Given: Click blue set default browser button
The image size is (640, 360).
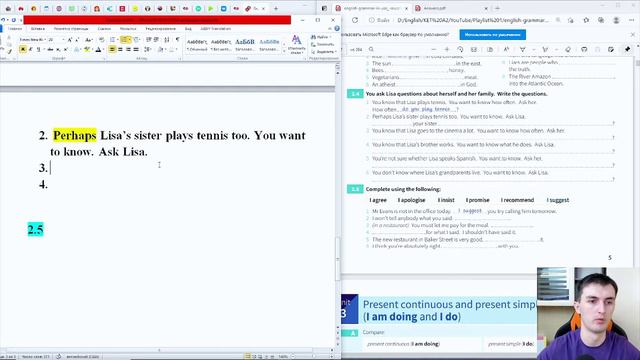Looking at the screenshot, I should click(492, 35).
